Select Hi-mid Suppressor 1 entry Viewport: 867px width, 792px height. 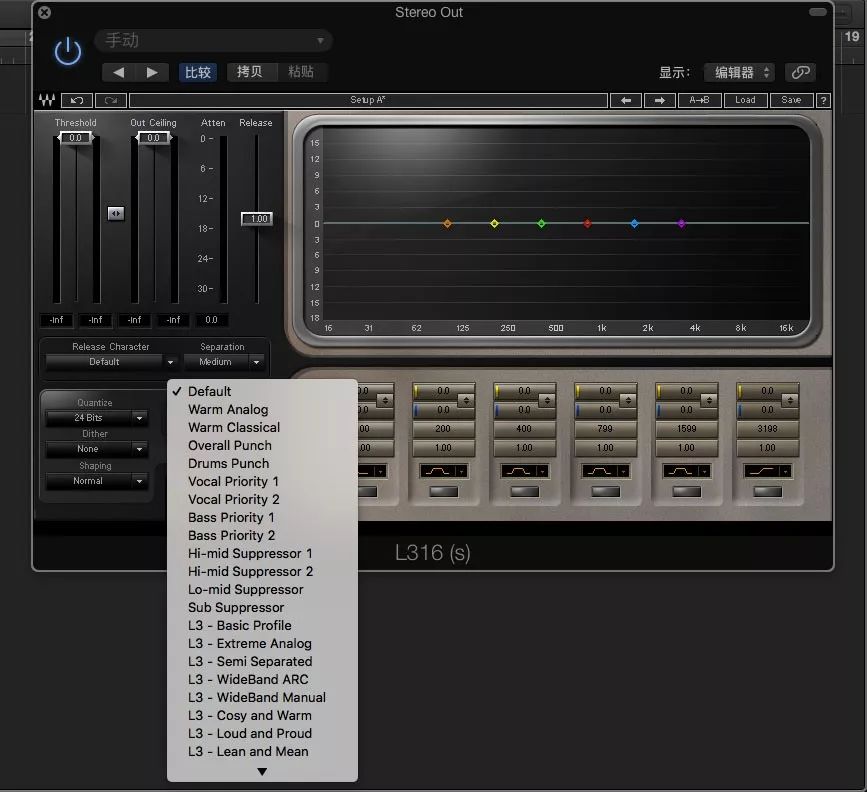point(262,554)
